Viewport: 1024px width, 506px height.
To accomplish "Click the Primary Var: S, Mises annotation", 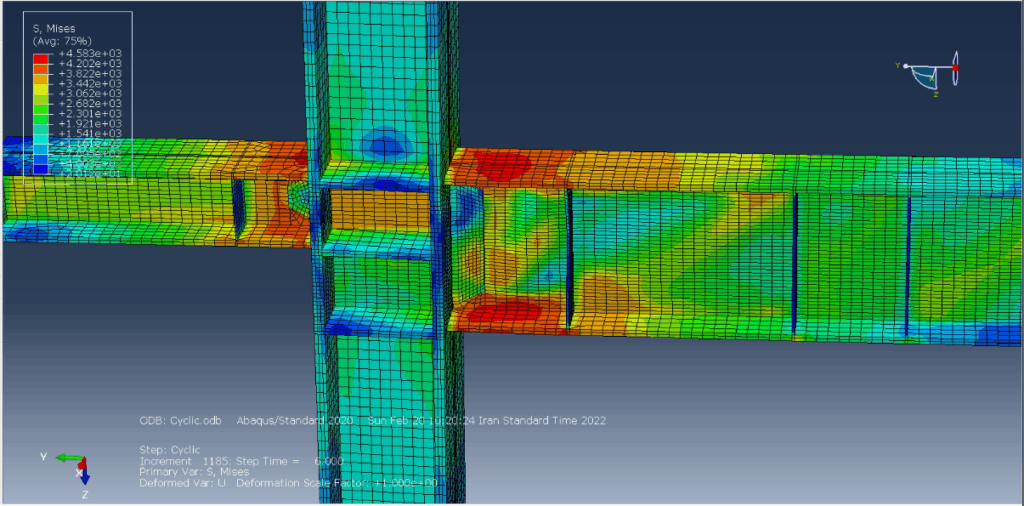I will (x=196, y=472).
